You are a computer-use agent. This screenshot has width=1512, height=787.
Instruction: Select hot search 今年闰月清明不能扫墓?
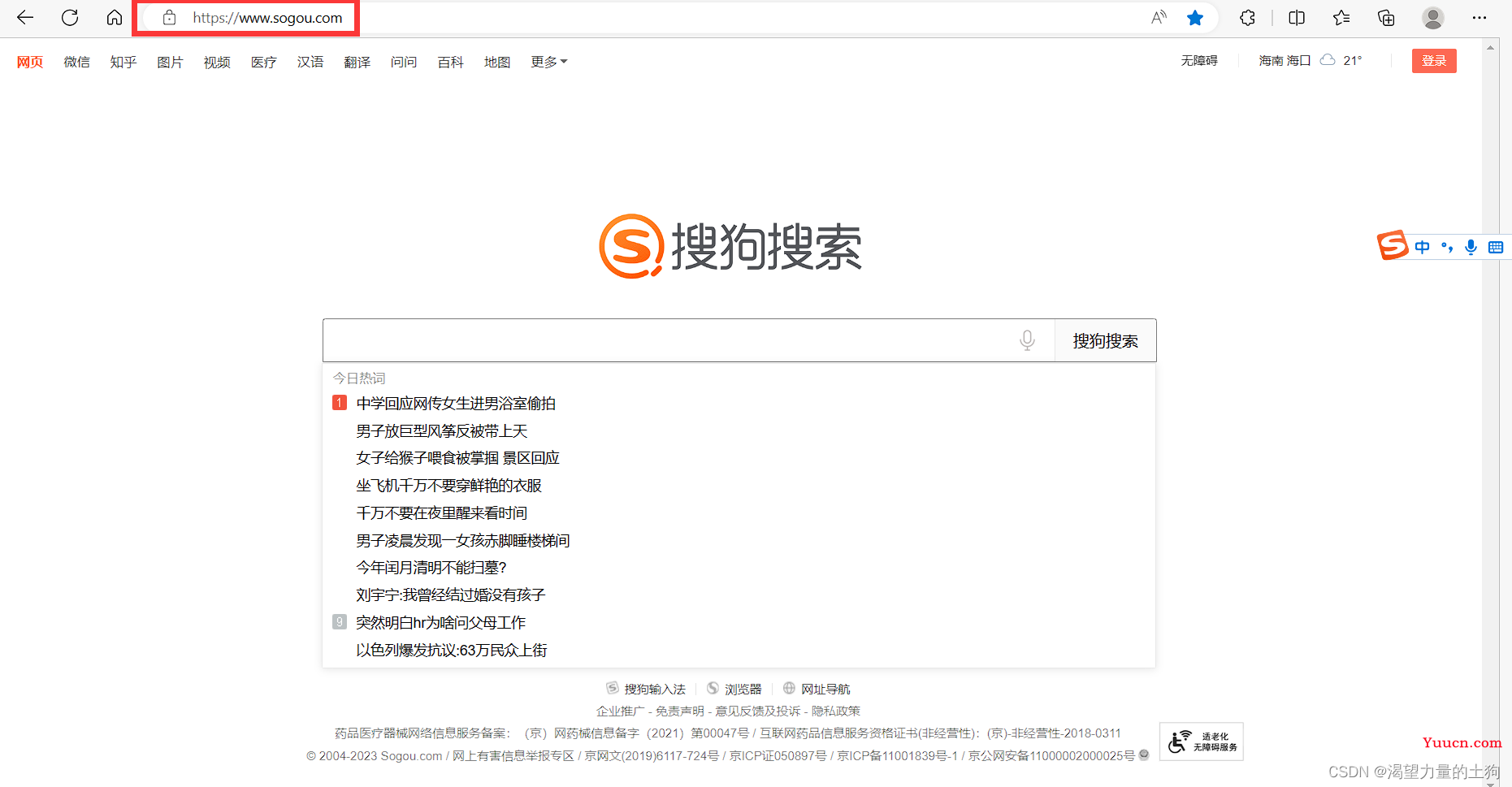pyautogui.click(x=431, y=568)
